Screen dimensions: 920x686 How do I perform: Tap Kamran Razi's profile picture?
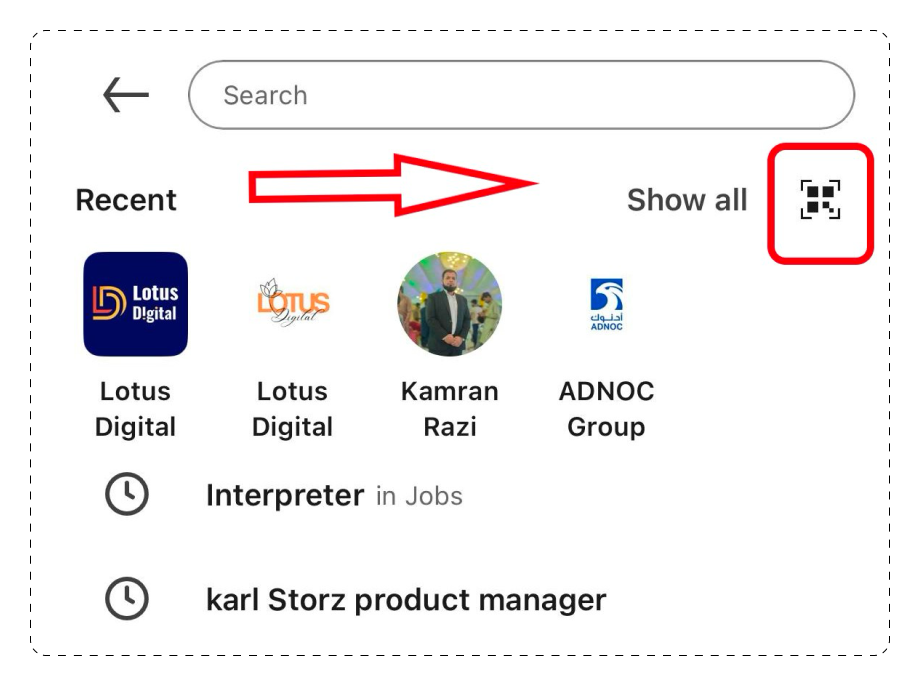(450, 304)
